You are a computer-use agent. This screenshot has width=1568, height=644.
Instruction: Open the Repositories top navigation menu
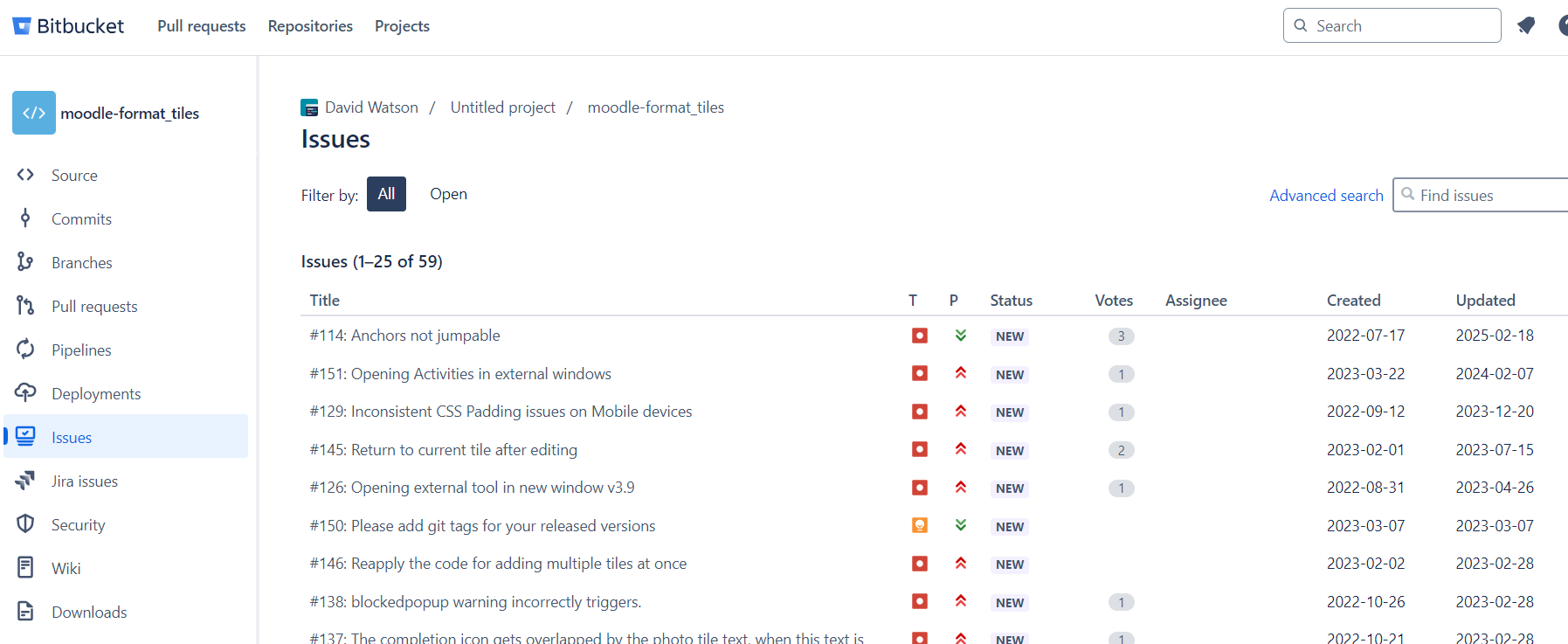(310, 26)
